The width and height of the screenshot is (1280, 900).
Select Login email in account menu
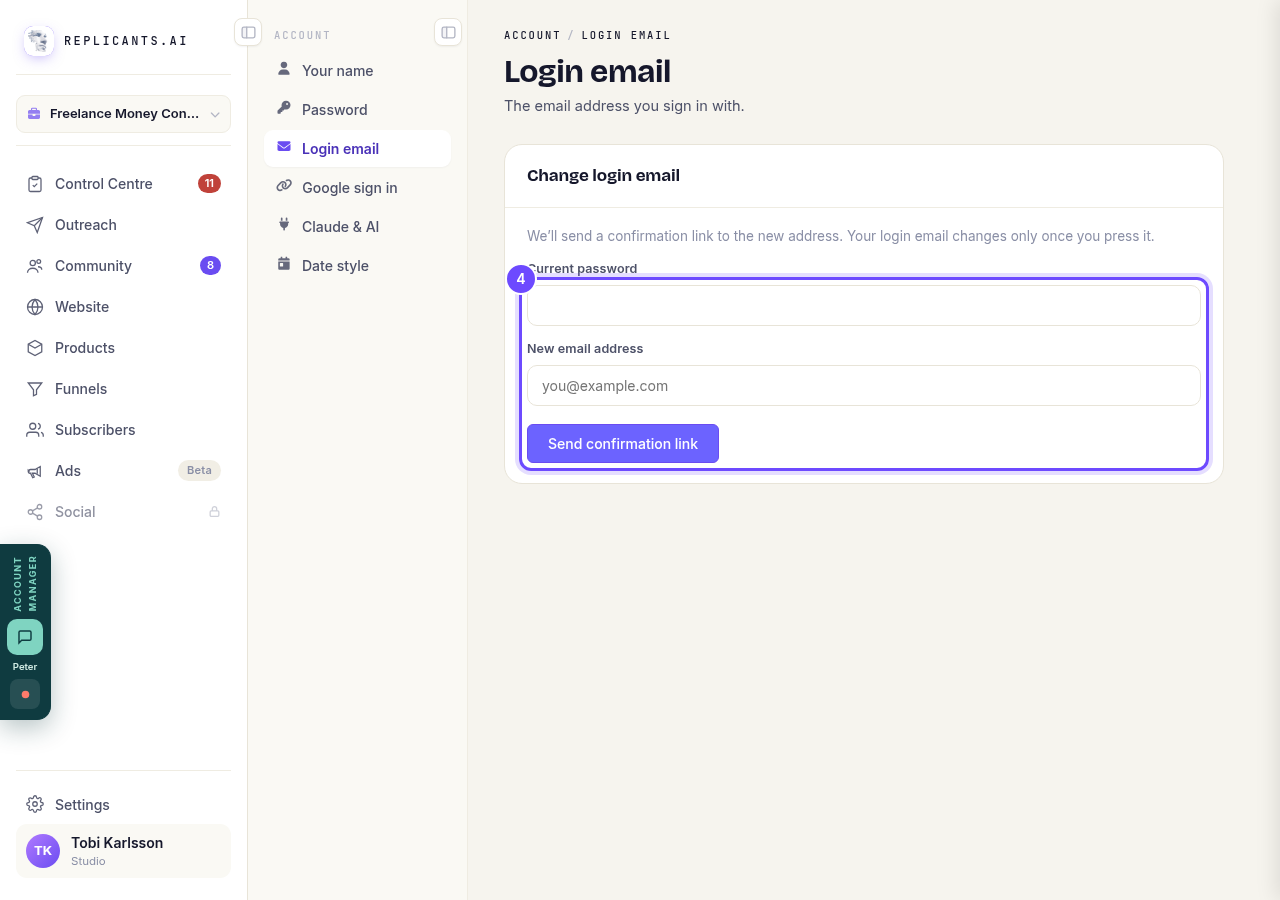tap(357, 149)
